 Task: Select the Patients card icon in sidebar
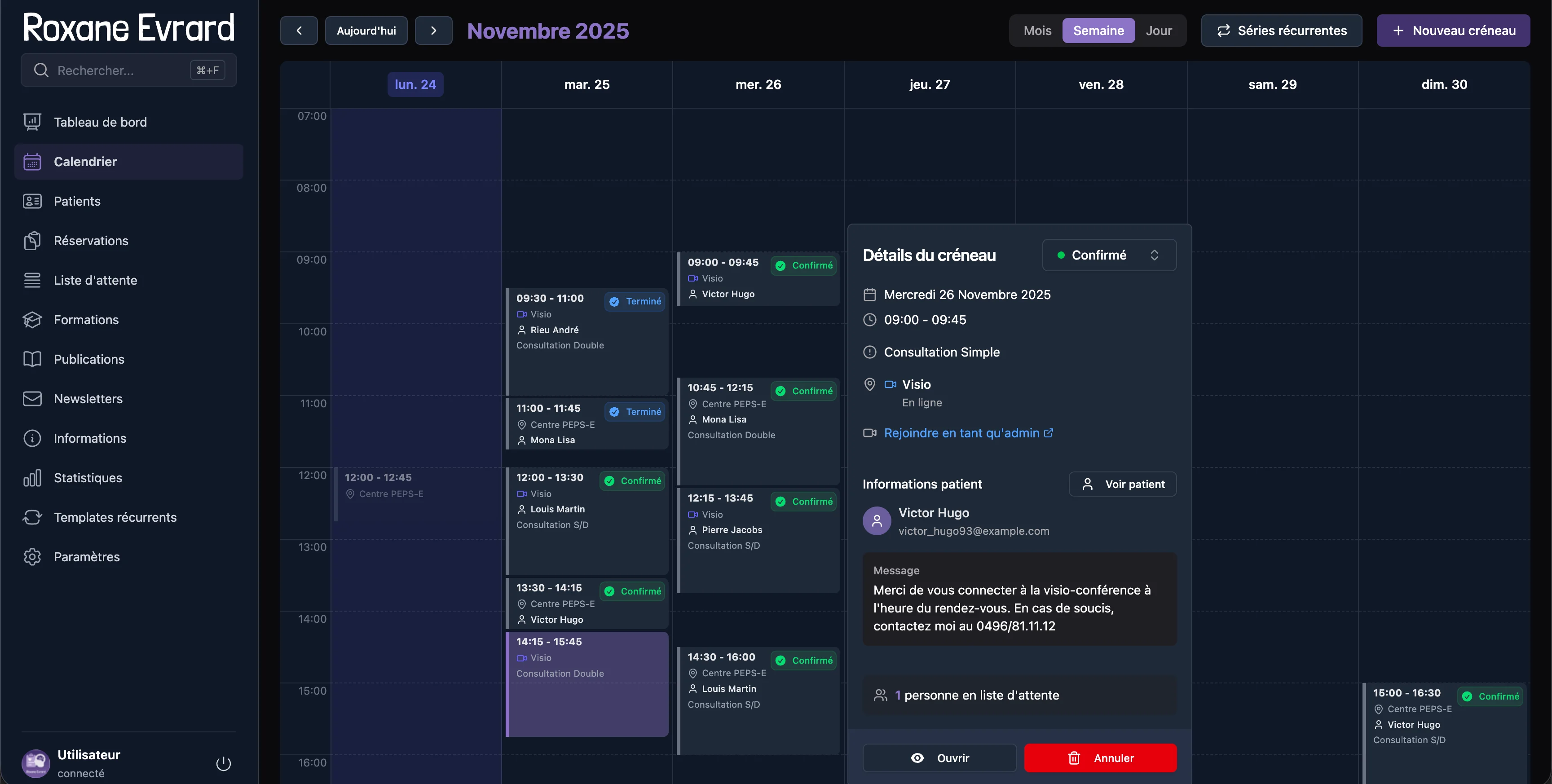tap(32, 201)
